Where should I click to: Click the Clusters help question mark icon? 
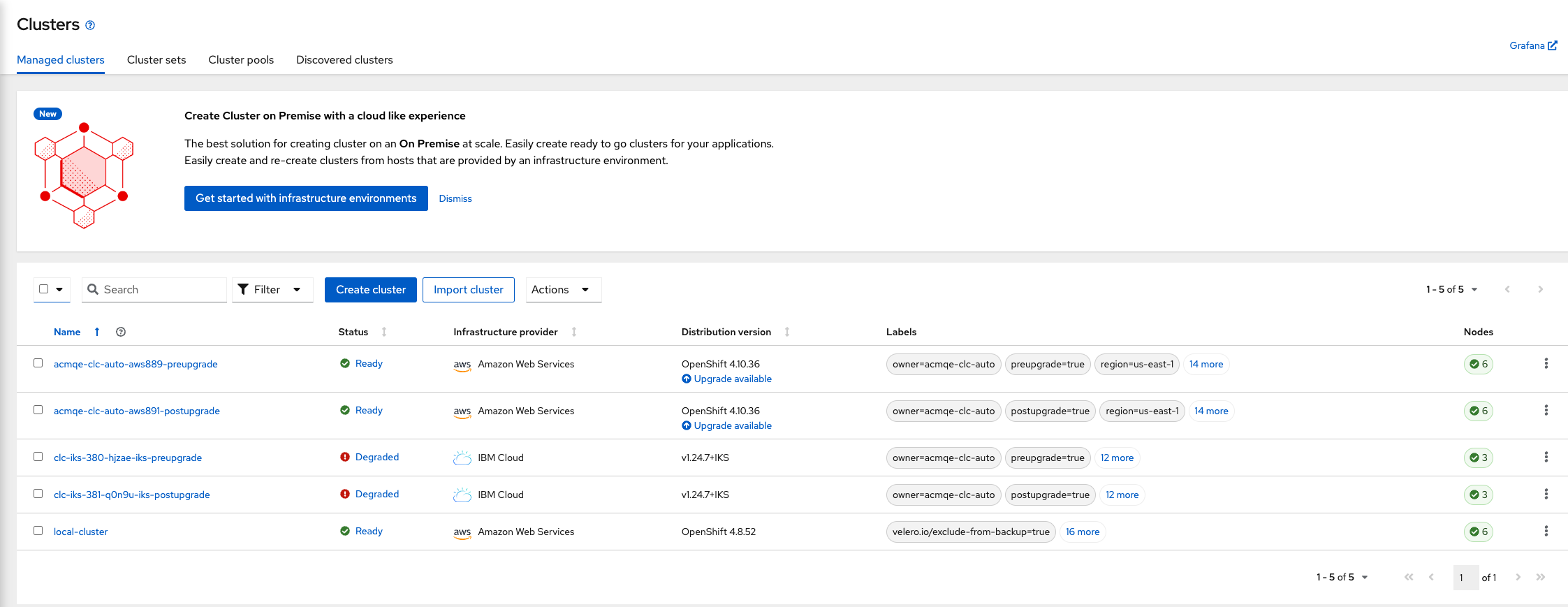click(90, 25)
